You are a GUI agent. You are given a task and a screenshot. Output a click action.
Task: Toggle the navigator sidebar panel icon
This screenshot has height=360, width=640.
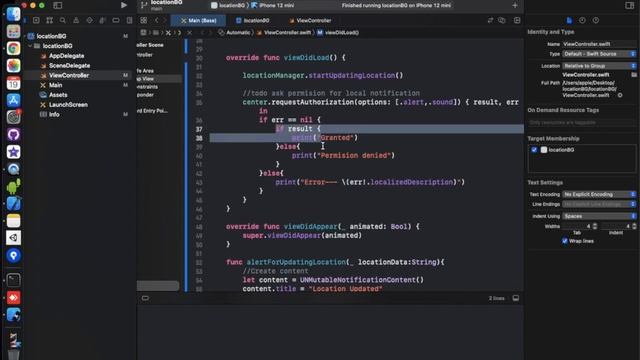tap(58, 5)
